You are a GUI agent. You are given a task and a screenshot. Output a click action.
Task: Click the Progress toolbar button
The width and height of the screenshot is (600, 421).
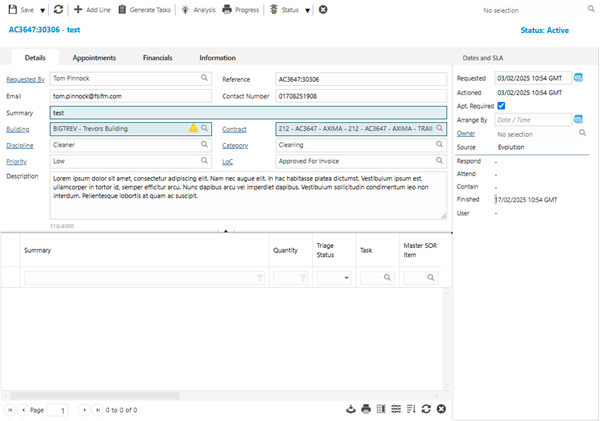[x=240, y=9]
